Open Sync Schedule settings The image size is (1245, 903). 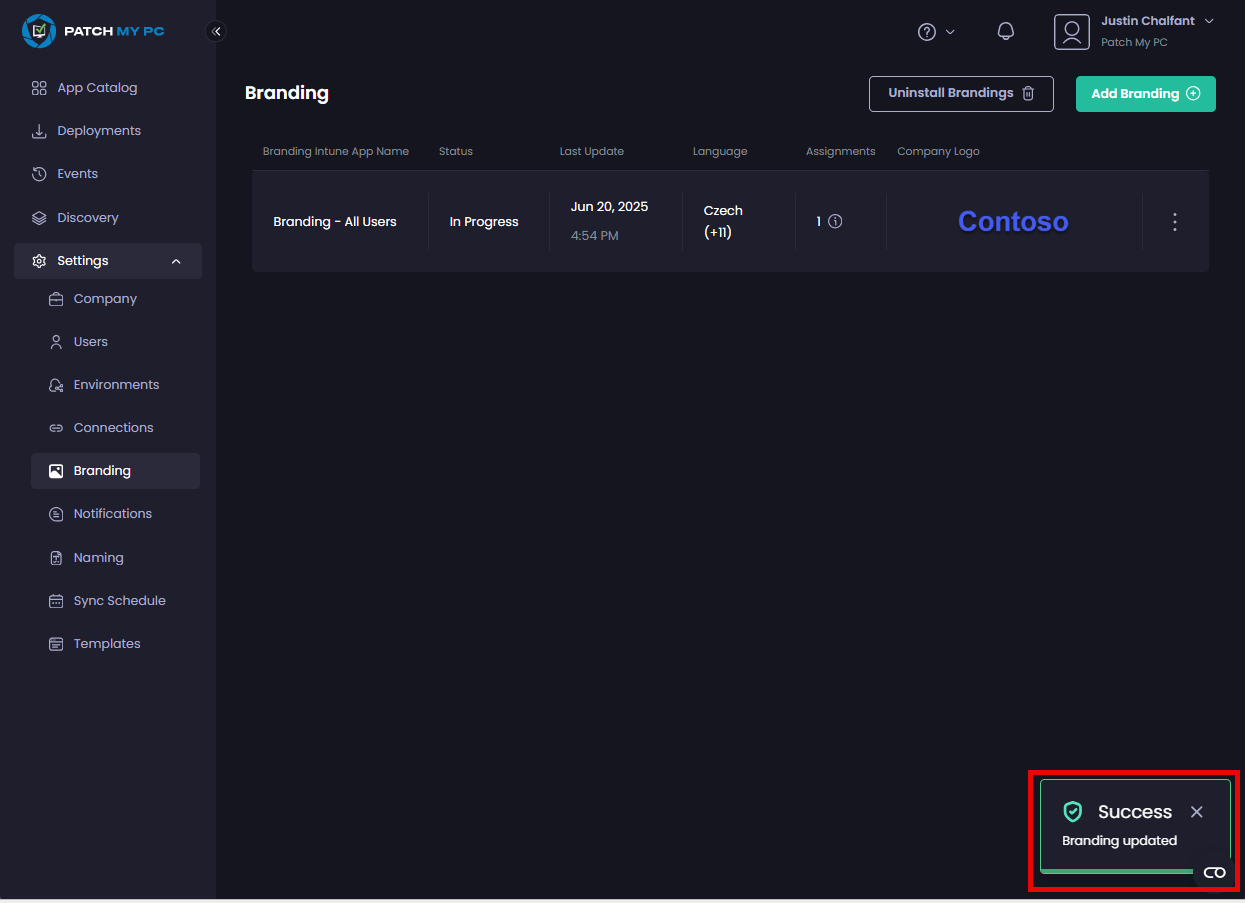(x=119, y=601)
